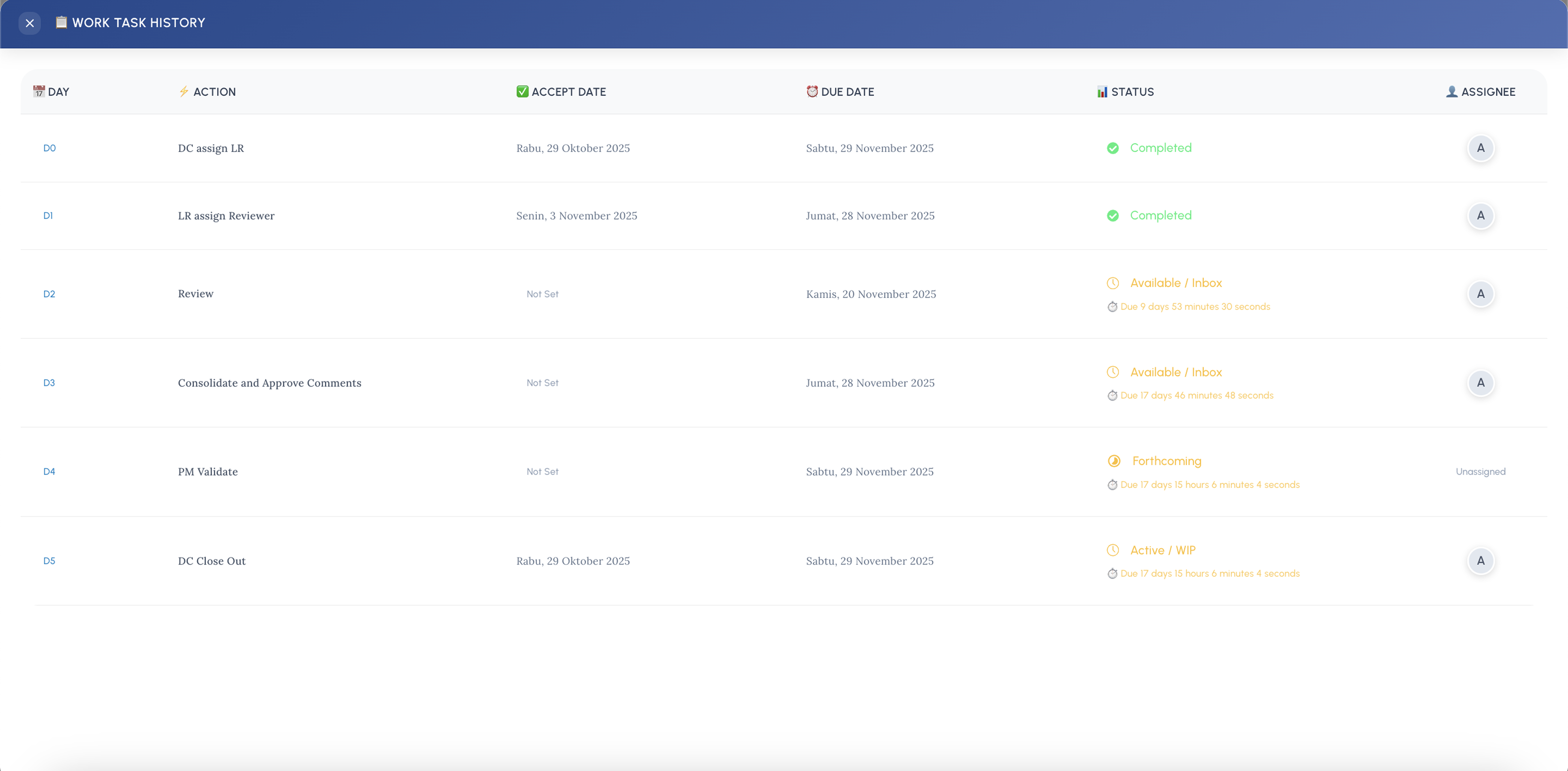Close the Work Task History panel
The width and height of the screenshot is (1568, 771).
click(29, 23)
